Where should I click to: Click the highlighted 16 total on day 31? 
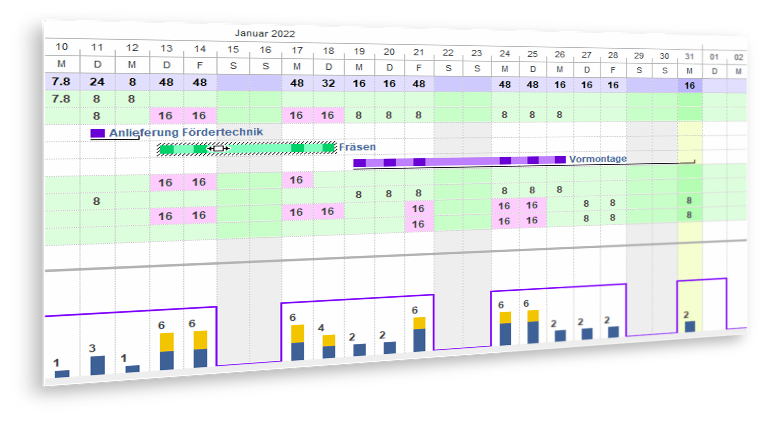689,86
